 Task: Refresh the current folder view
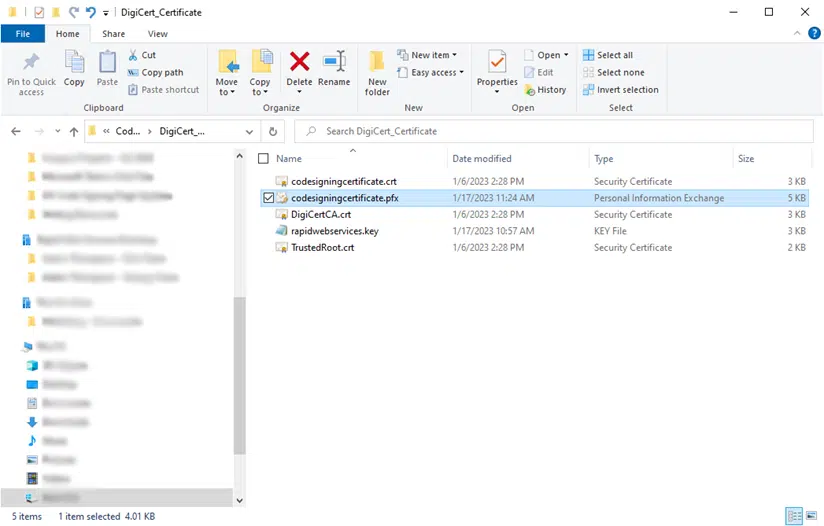(x=273, y=131)
